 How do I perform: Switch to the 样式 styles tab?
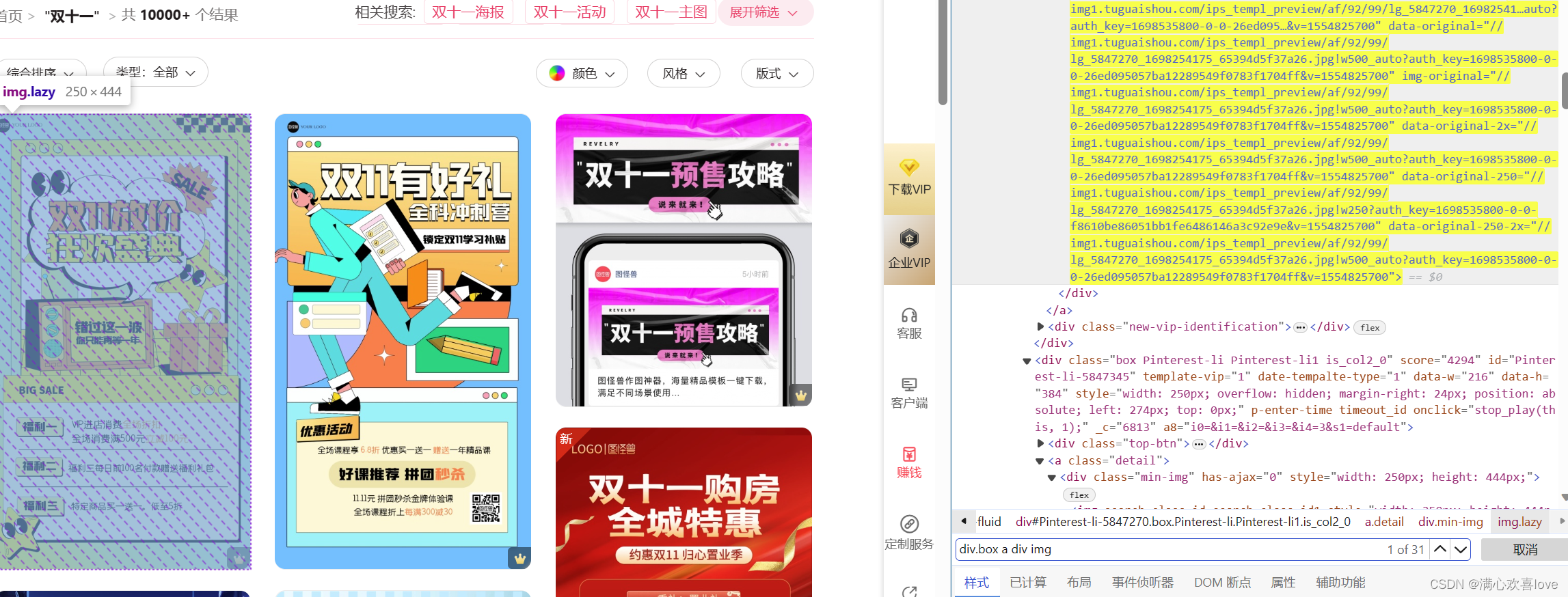[977, 582]
